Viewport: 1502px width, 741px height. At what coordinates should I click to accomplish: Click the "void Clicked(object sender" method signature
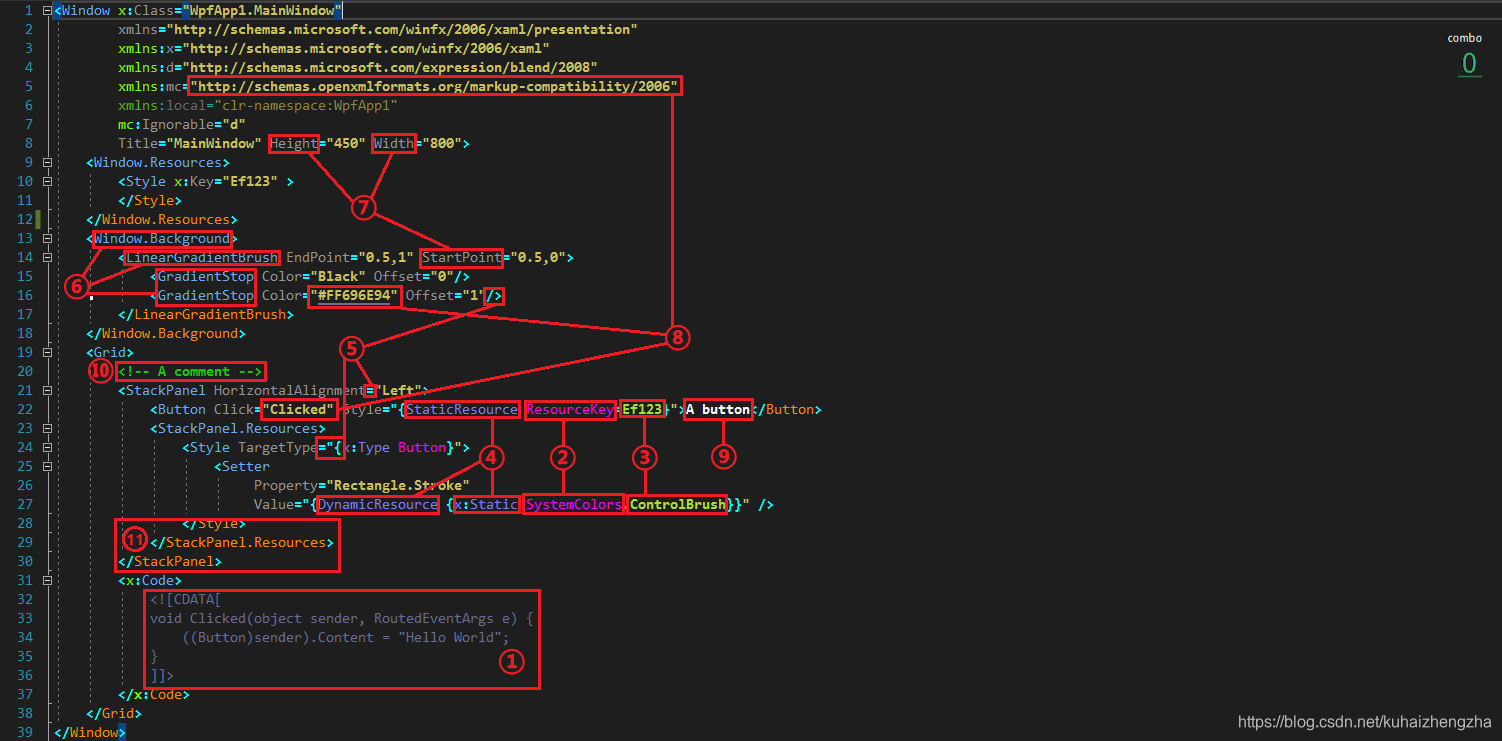tap(254, 619)
